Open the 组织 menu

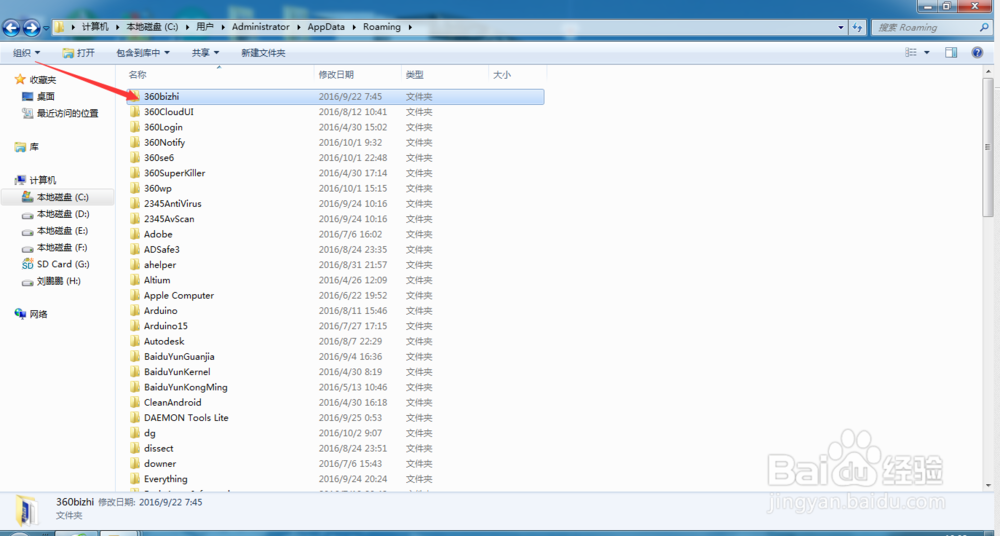27,53
